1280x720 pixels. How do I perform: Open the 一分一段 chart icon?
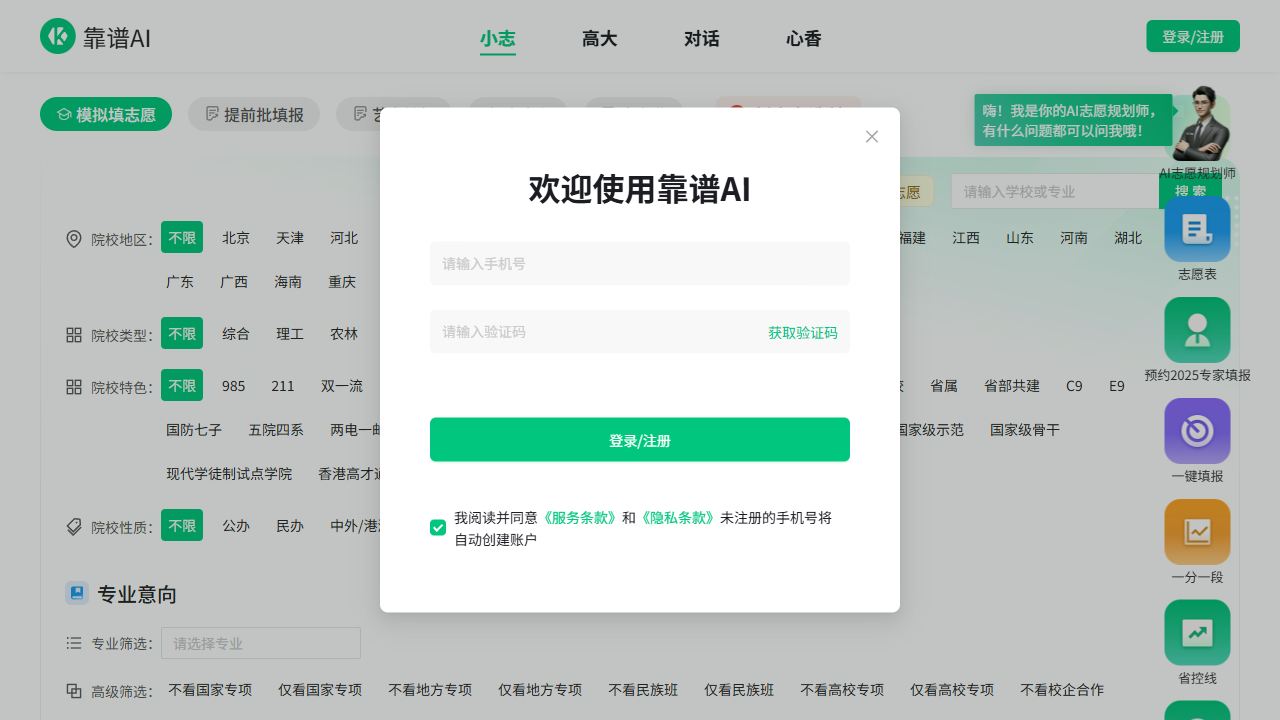(1197, 532)
